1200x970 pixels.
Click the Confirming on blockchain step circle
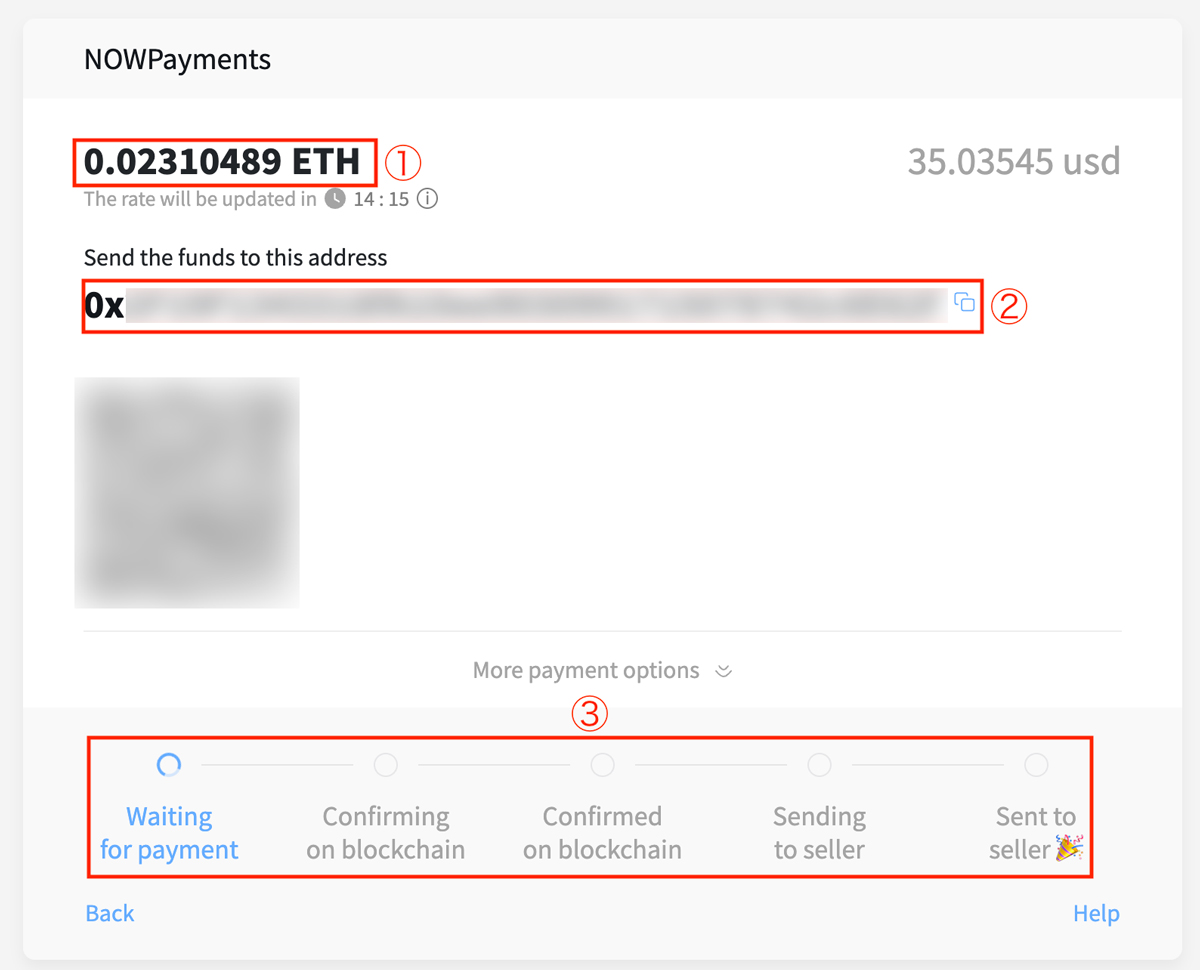click(x=385, y=765)
